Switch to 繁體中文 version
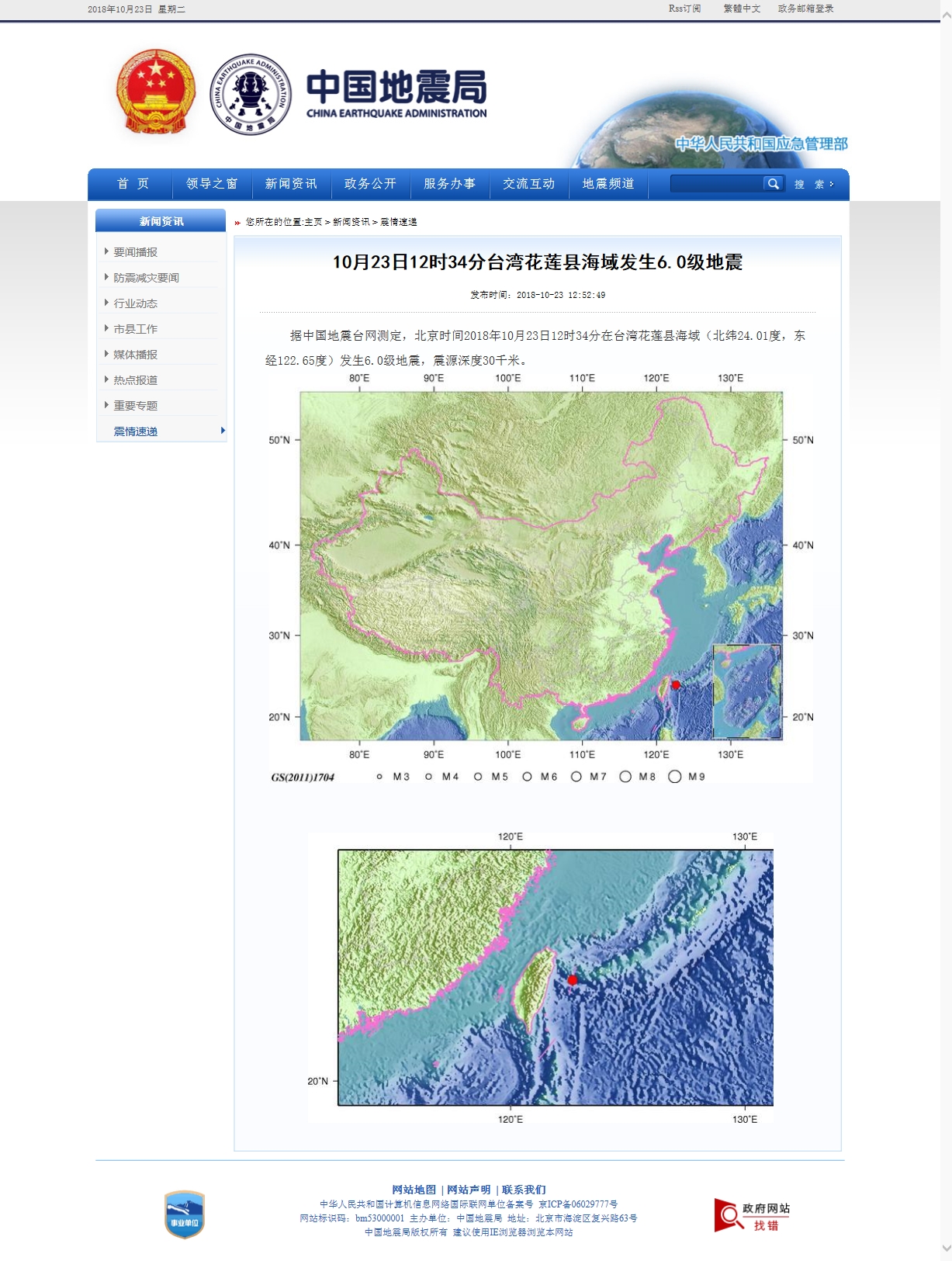Screen dimensions: 952x1261 pyautogui.click(x=742, y=9)
